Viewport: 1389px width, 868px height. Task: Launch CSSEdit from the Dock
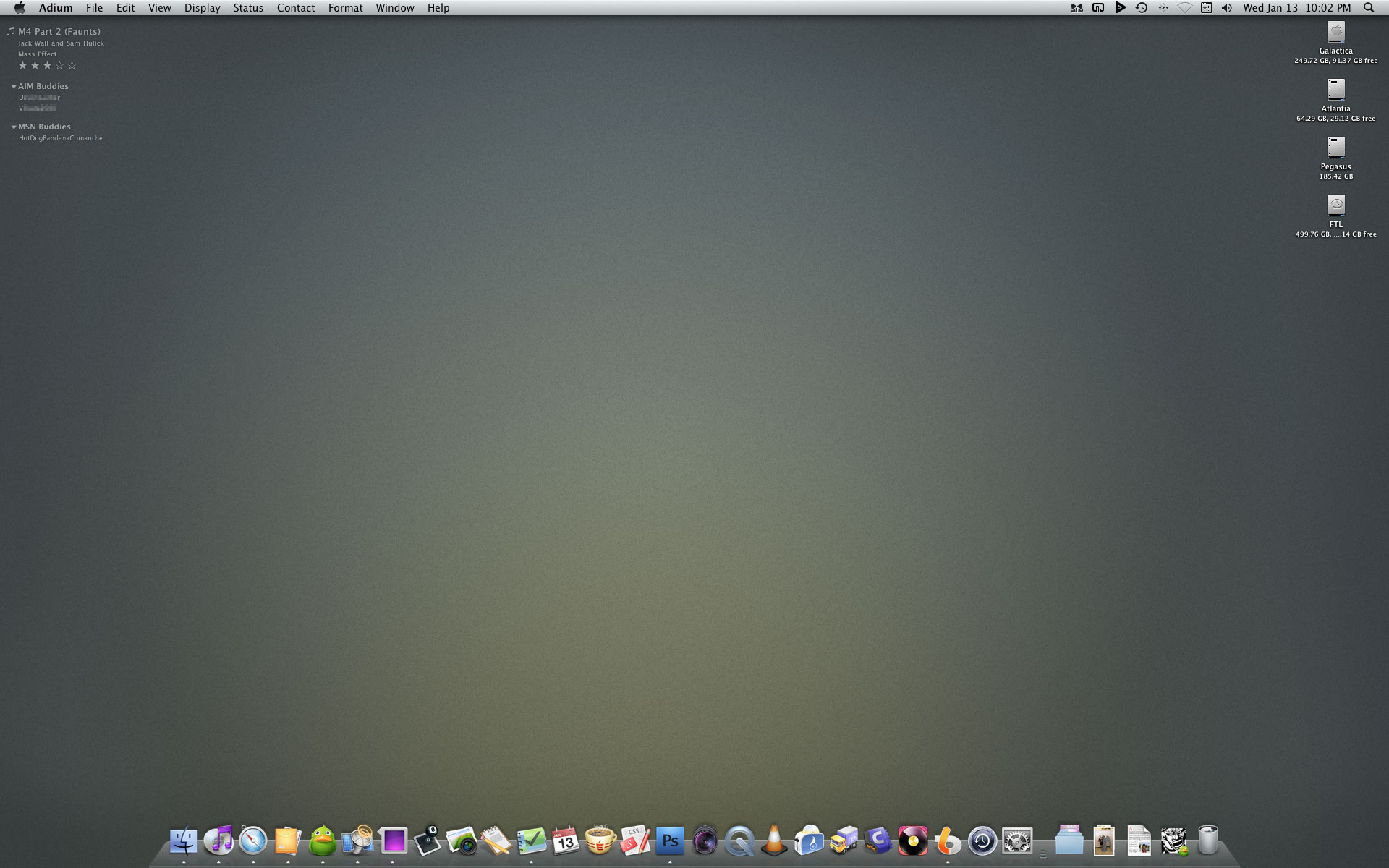637,841
